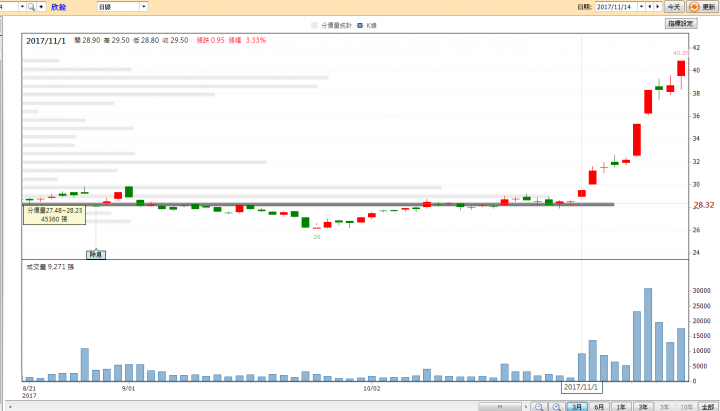Toggle the K線 legend item
This screenshot has width=720, height=411.
pyautogui.click(x=367, y=25)
